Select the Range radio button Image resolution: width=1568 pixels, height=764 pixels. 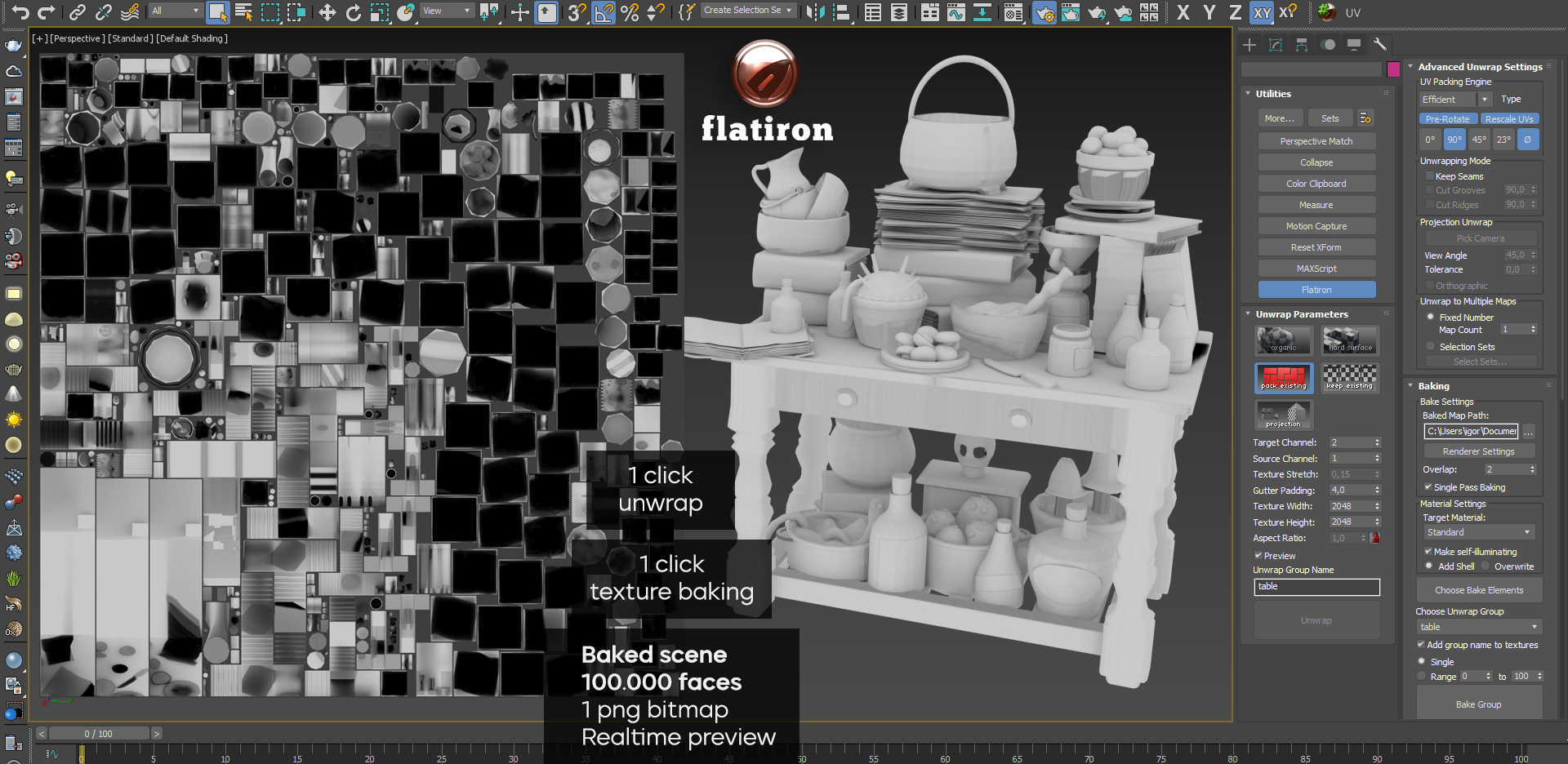1422,677
